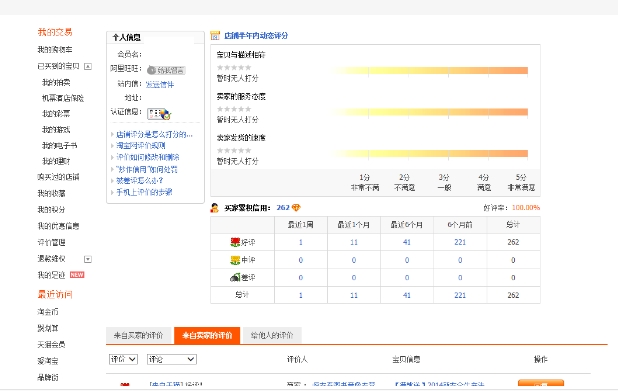
Task: Click 总计 row value 221
Action: click(460, 295)
